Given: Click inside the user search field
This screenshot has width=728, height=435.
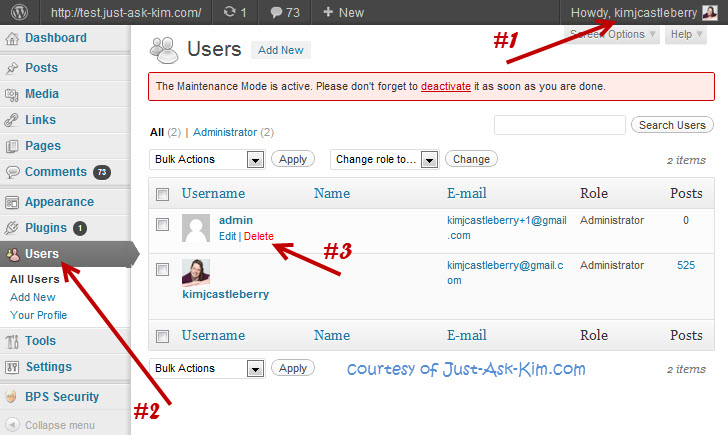Looking at the screenshot, I should coord(559,125).
